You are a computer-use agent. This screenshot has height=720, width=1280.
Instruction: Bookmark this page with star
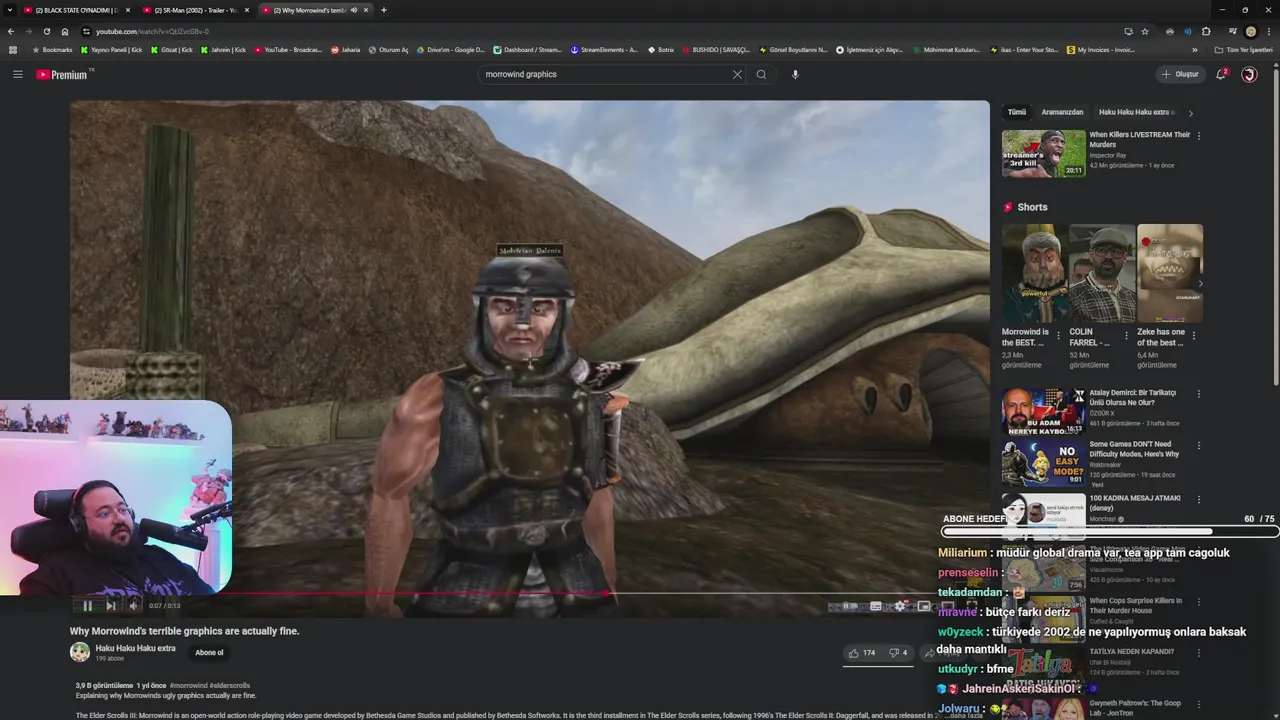coord(1145,31)
